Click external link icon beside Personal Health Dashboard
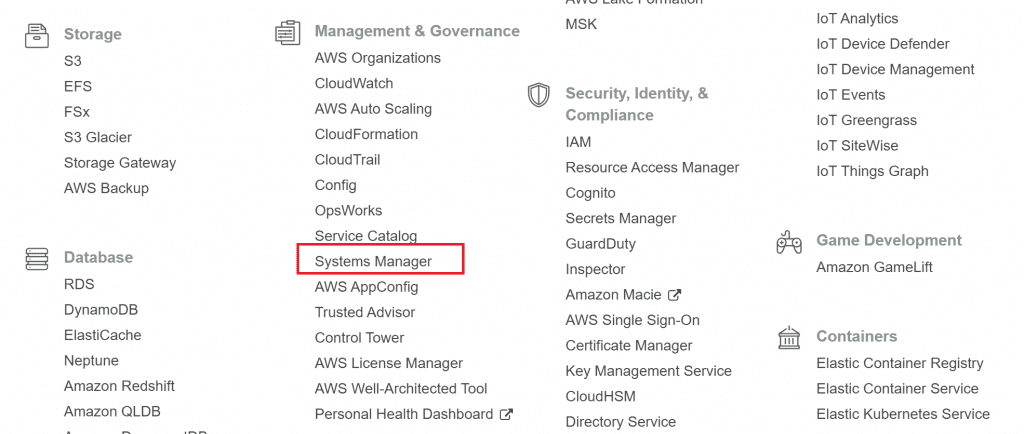Viewport: 1024px width, 434px height. (507, 414)
